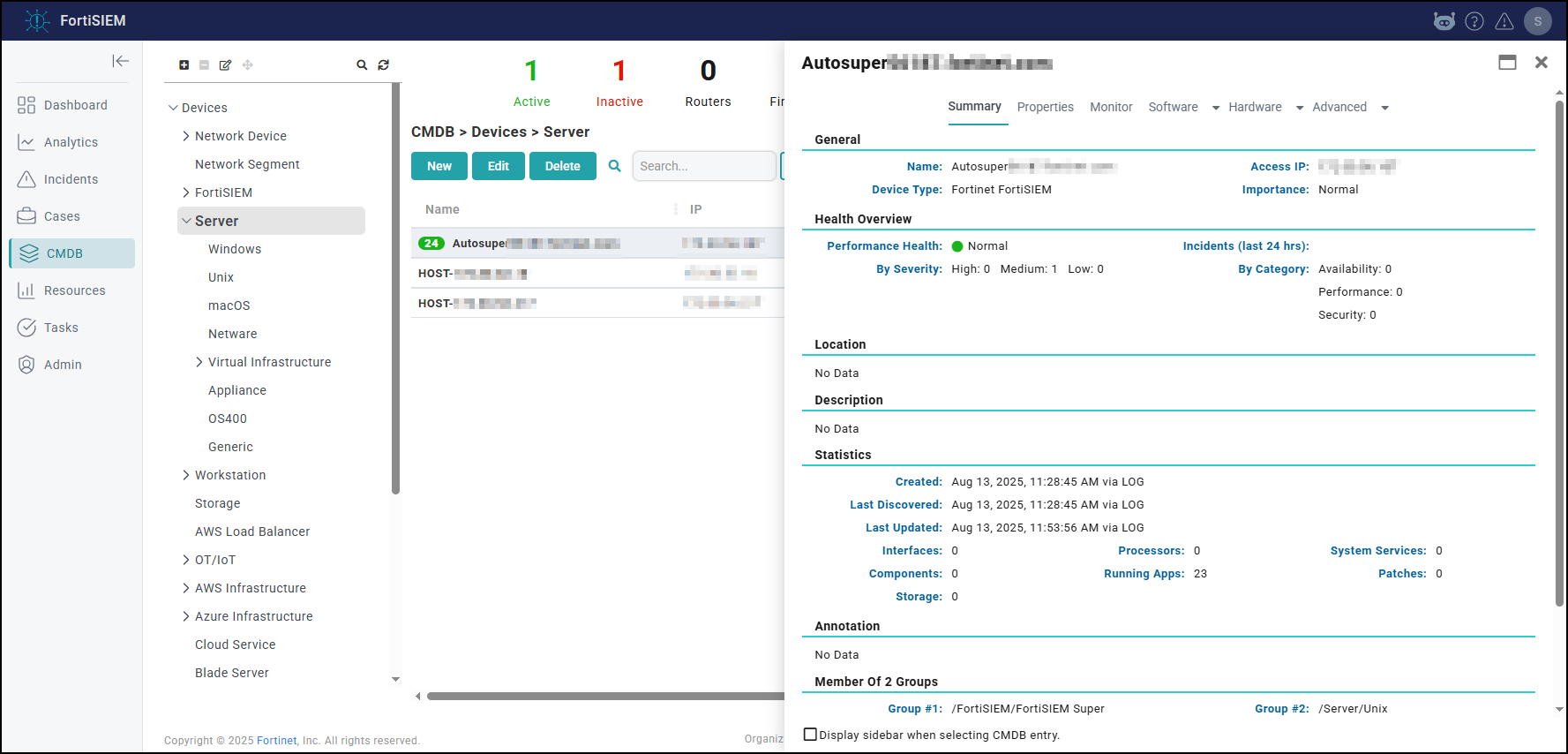Collapse the Server tree node
Screen dimensions: 1568x754
point(186,221)
